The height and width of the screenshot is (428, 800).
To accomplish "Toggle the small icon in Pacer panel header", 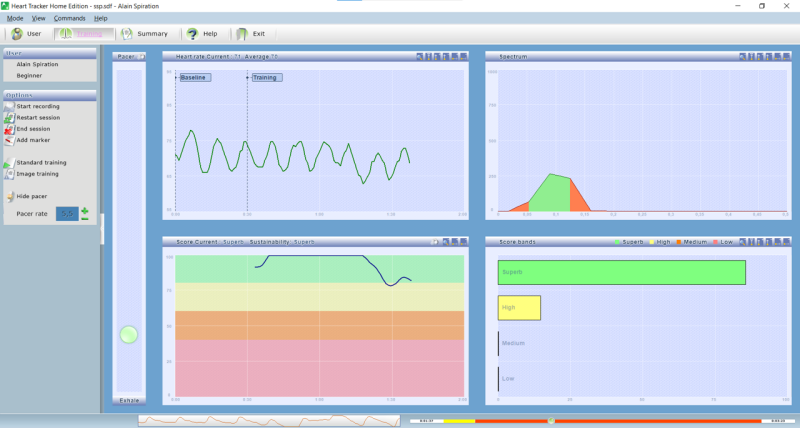I will [x=142, y=57].
